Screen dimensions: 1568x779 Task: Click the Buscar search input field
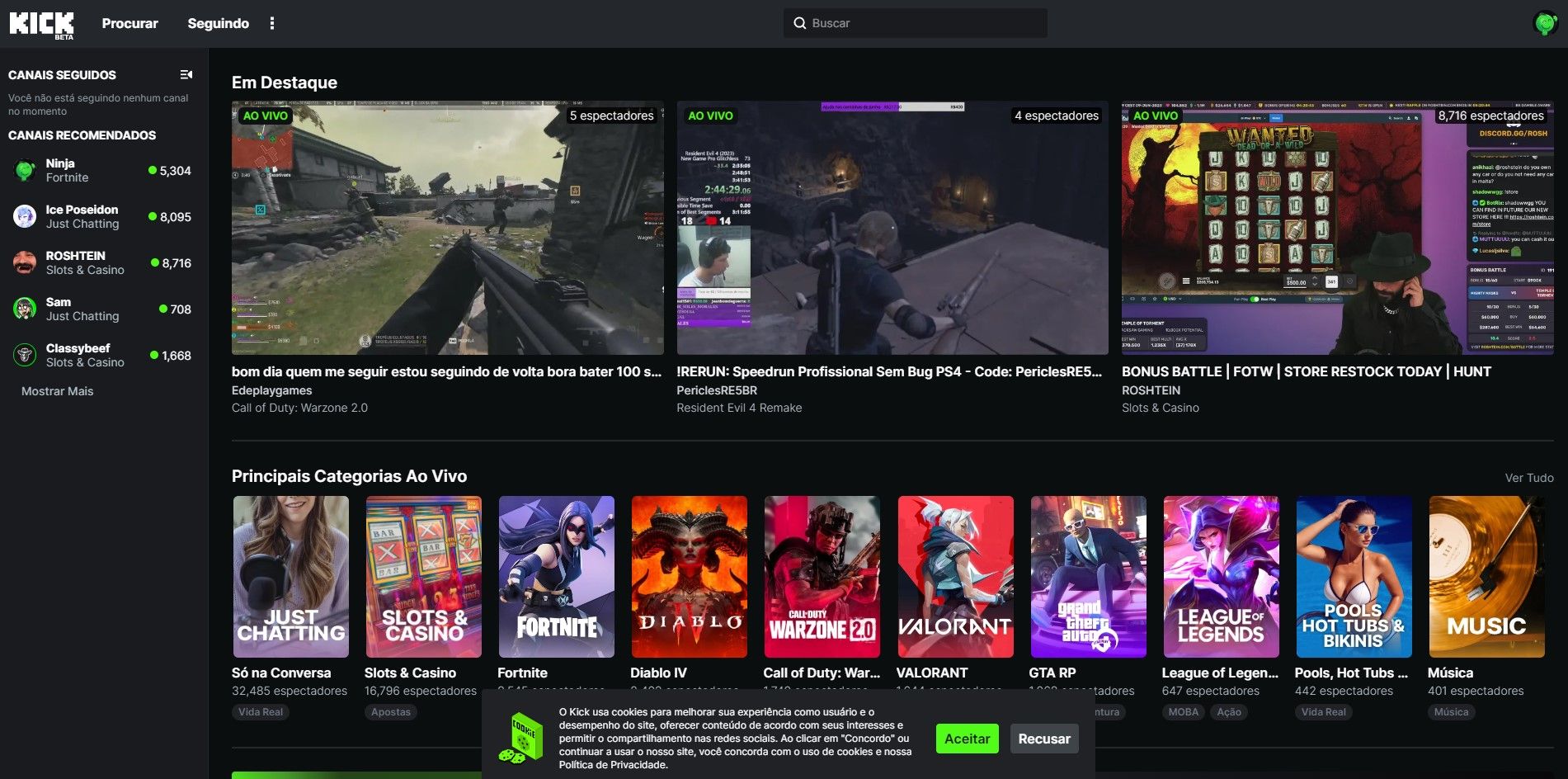tap(916, 22)
